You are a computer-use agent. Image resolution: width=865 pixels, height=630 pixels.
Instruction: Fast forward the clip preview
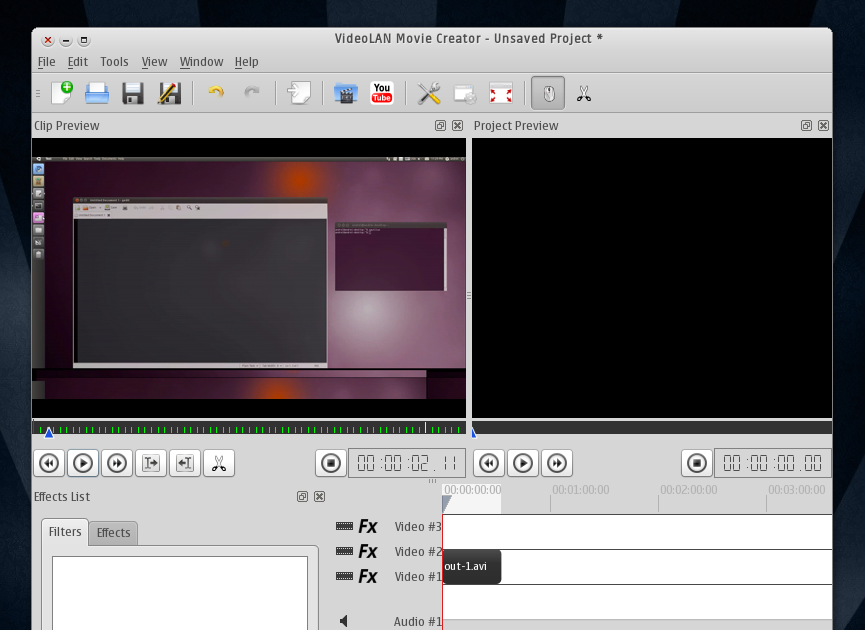tap(117, 463)
